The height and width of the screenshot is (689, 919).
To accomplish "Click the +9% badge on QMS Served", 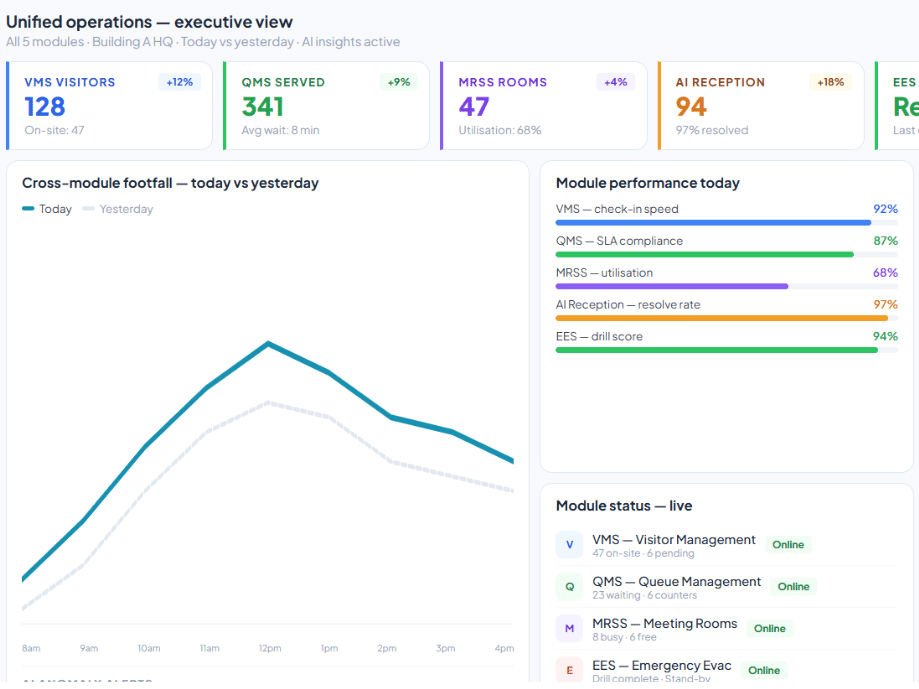I will coord(399,82).
